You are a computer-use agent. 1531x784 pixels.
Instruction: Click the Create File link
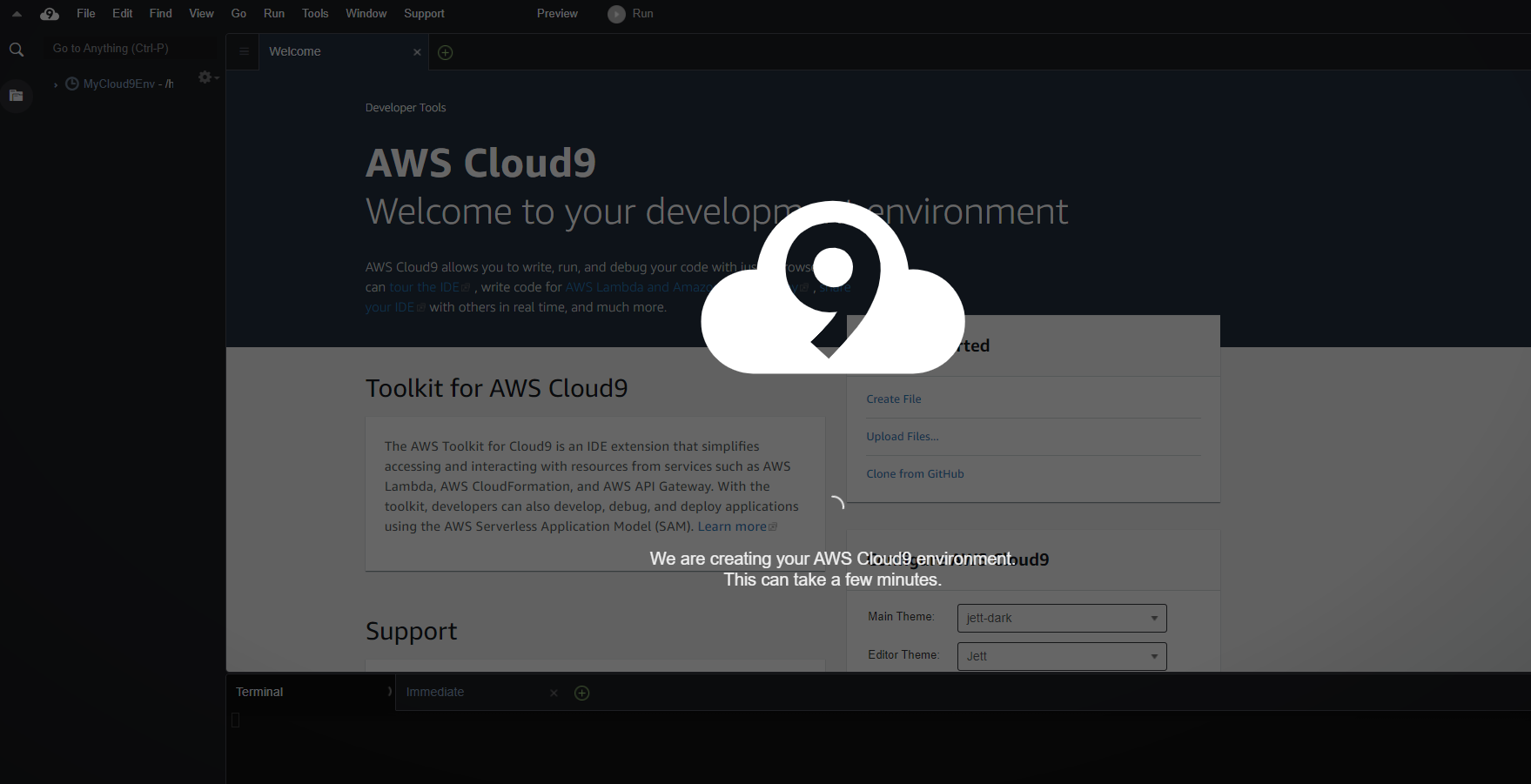894,399
